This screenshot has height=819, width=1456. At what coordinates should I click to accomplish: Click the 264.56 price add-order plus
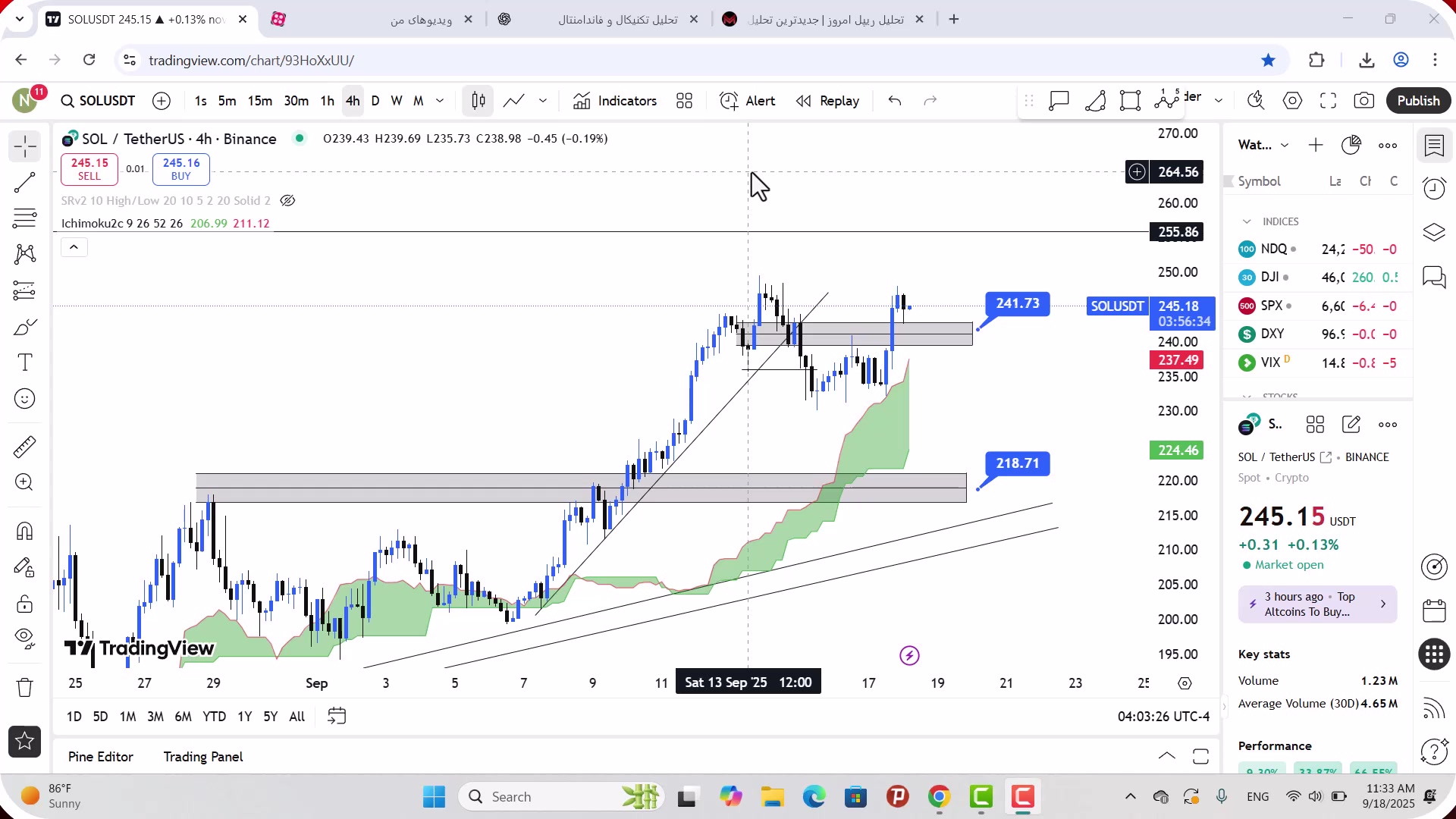[1137, 172]
